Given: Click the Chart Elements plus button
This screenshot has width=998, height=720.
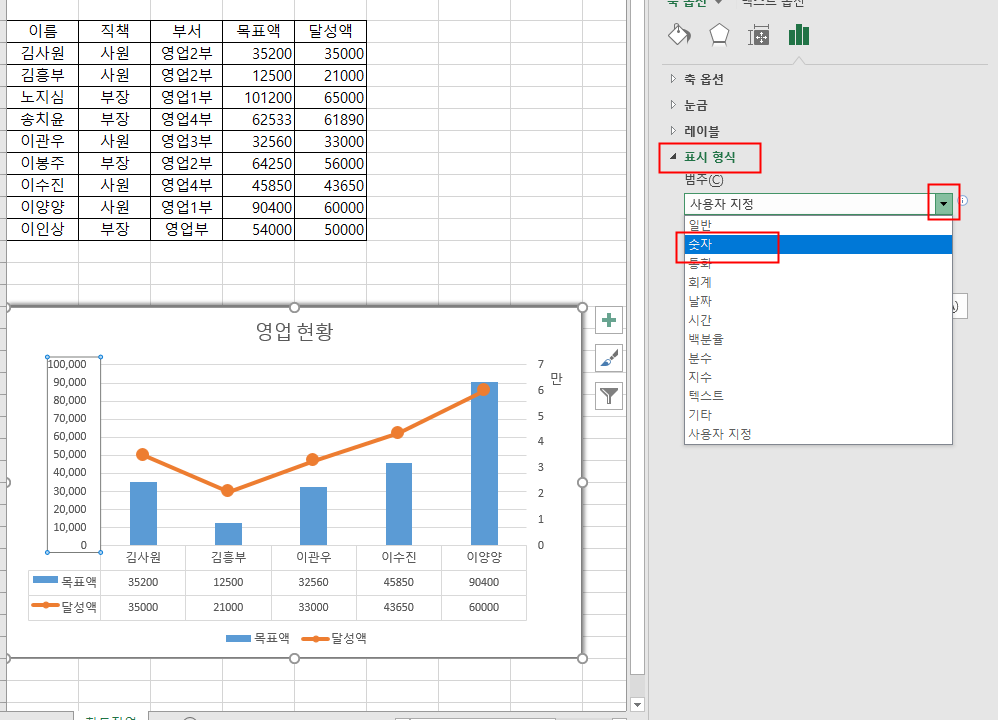Looking at the screenshot, I should coord(609,320).
